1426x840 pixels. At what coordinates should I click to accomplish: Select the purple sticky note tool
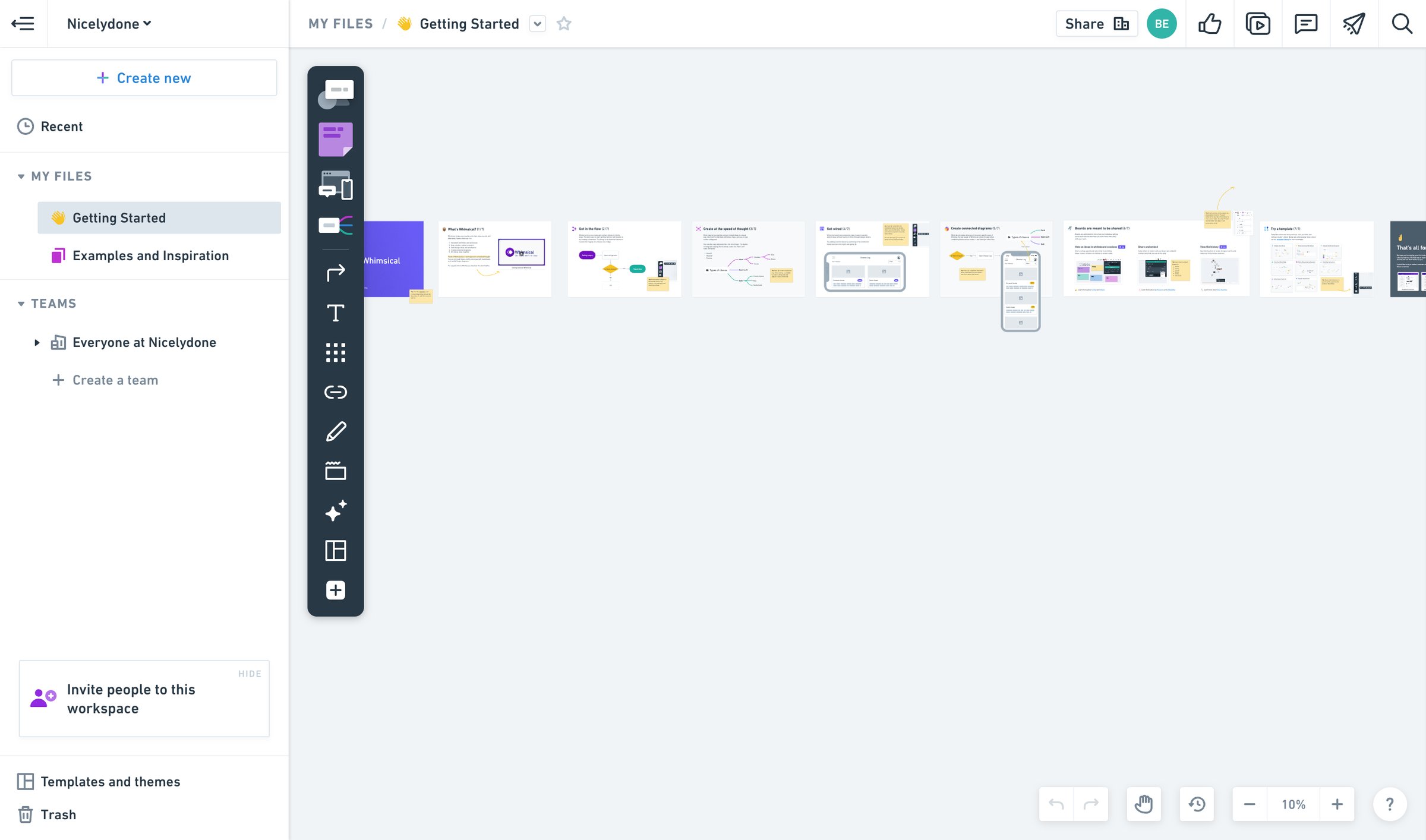coord(336,140)
